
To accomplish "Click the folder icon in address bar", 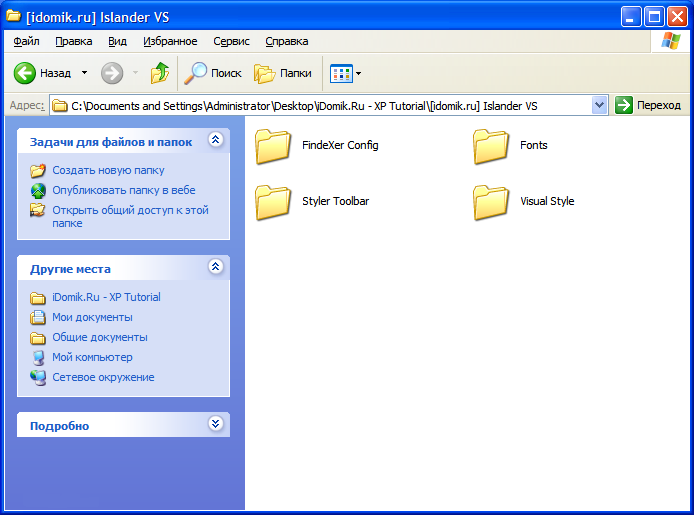I will coord(60,106).
